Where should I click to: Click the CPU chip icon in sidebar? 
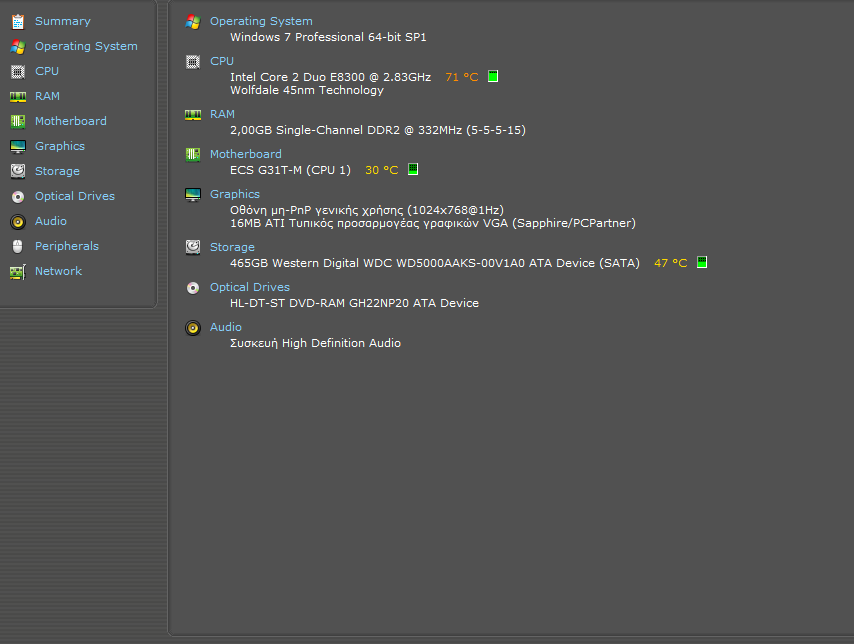pyautogui.click(x=18, y=72)
